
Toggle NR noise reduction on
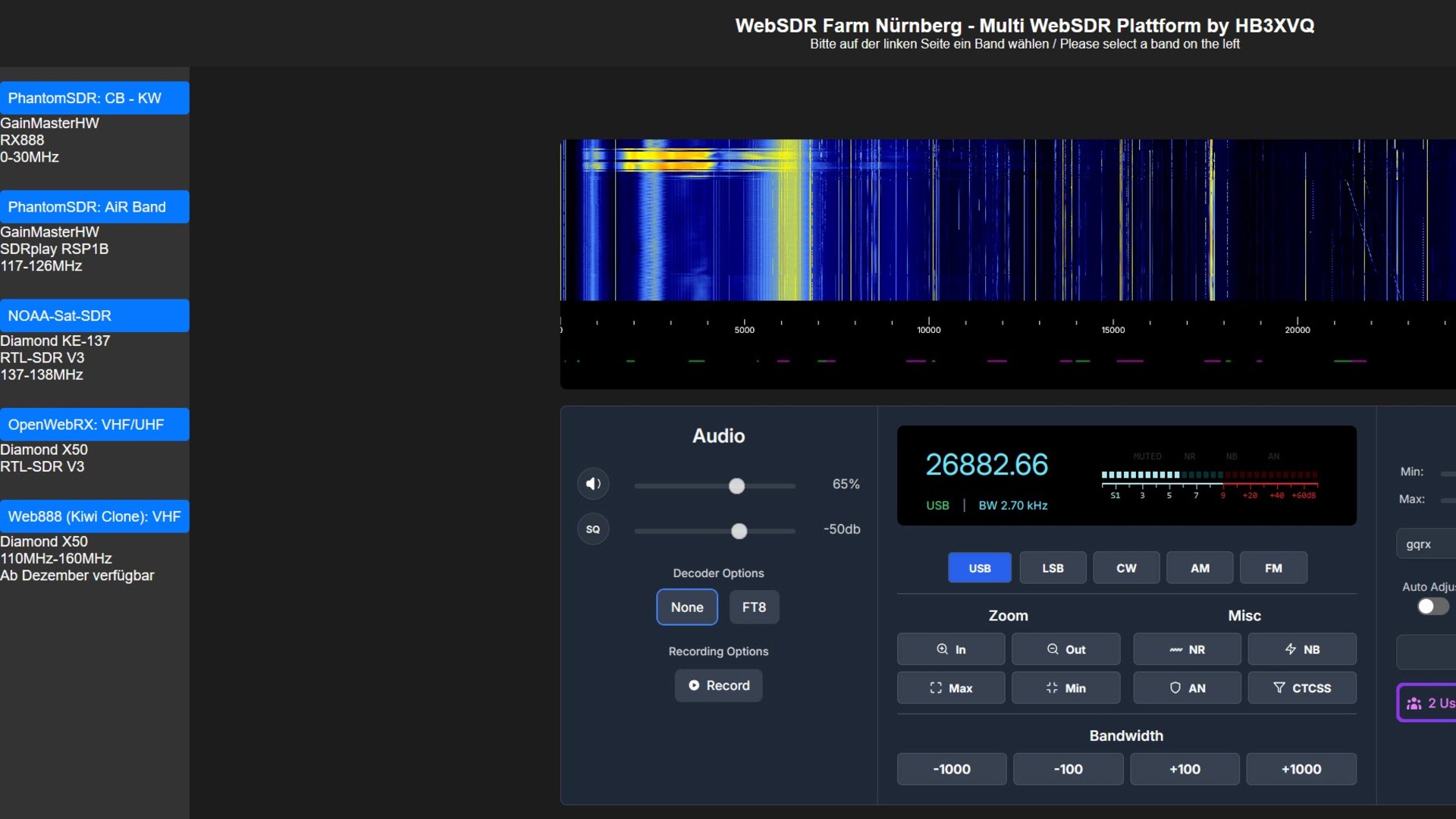[1187, 649]
